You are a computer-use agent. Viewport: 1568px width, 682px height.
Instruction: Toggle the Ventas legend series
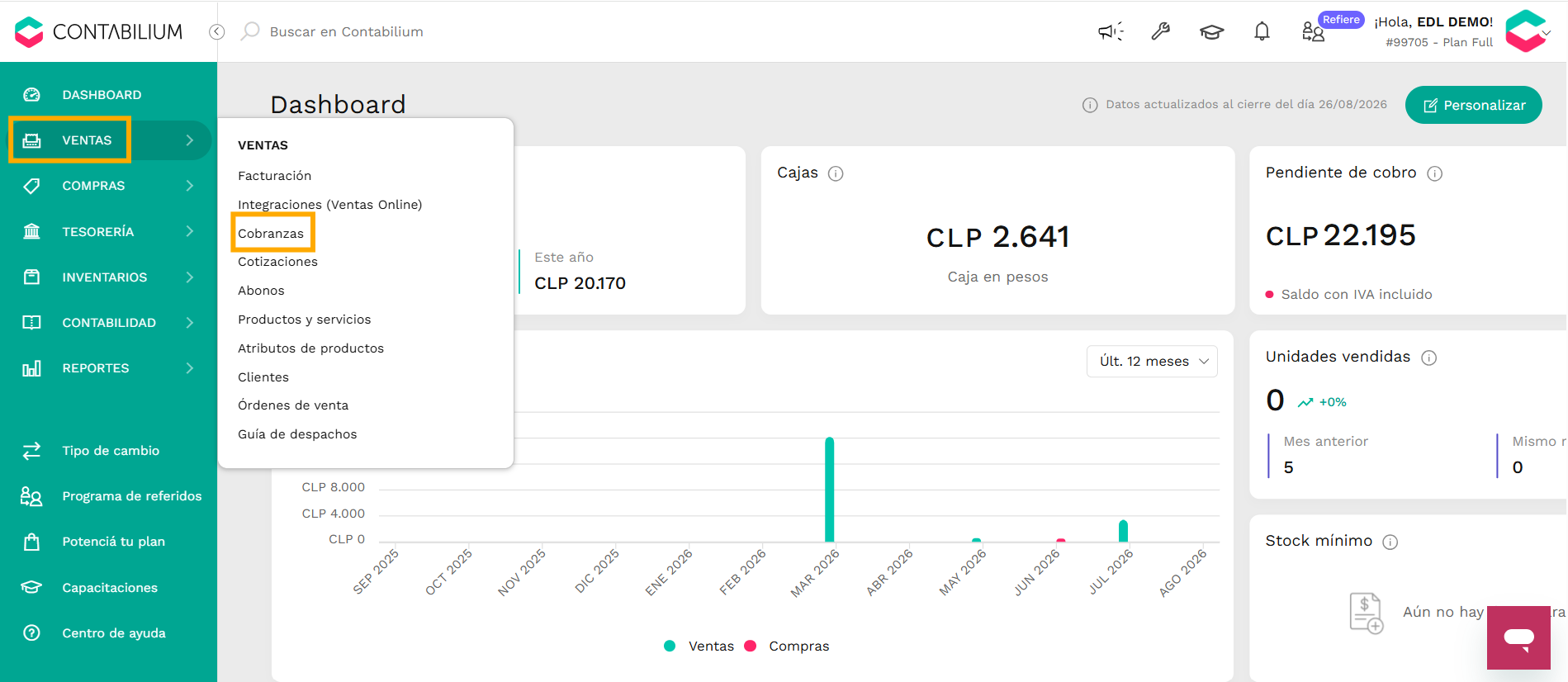click(x=699, y=646)
